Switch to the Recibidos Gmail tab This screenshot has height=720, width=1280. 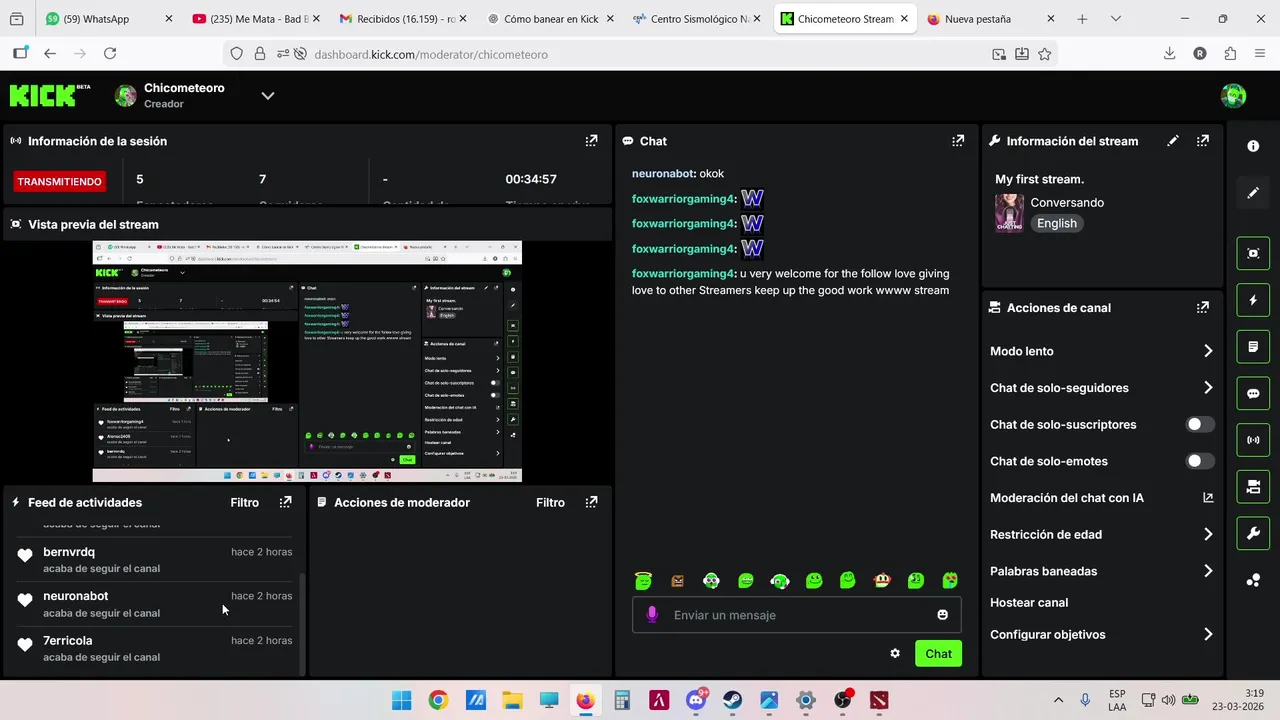click(x=403, y=19)
